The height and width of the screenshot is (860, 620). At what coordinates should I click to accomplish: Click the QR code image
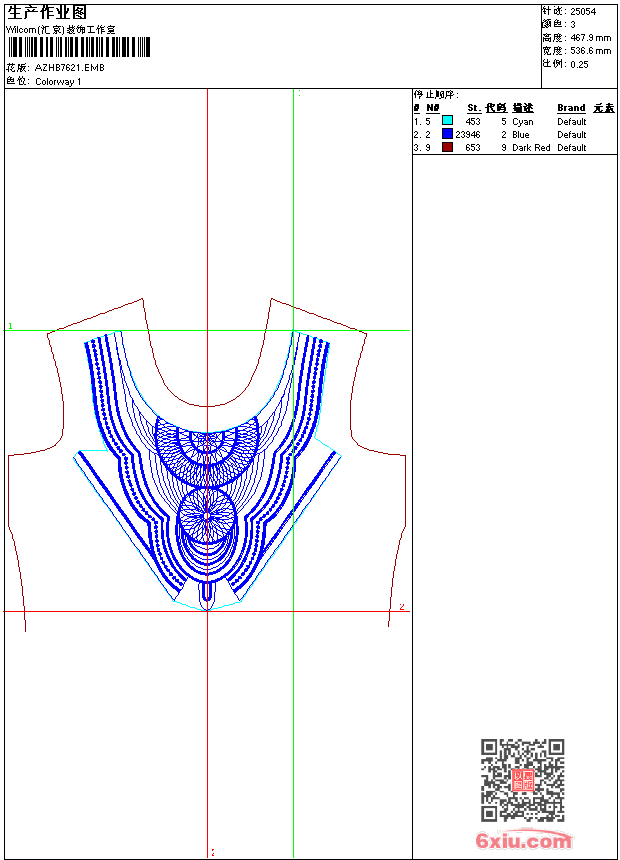click(523, 780)
